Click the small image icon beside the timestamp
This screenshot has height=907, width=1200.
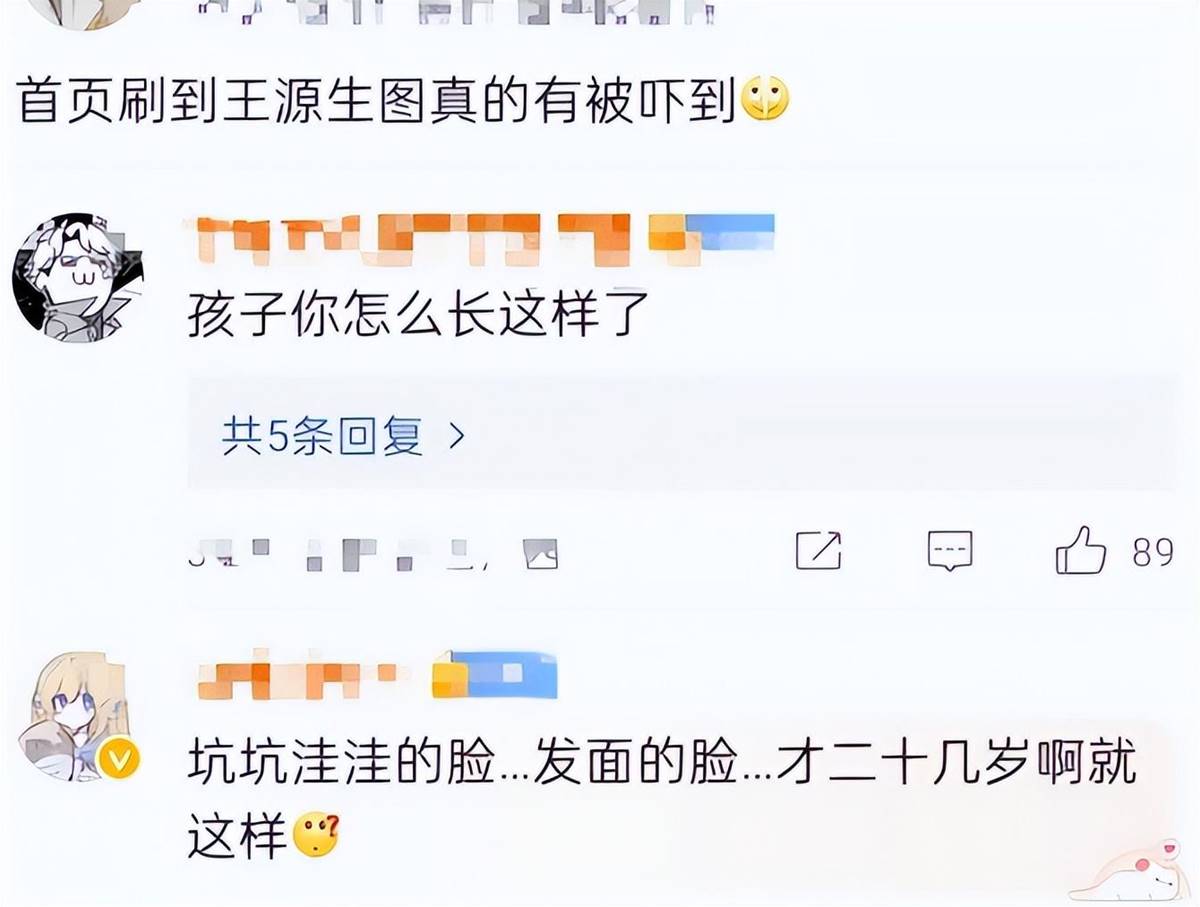click(539, 554)
